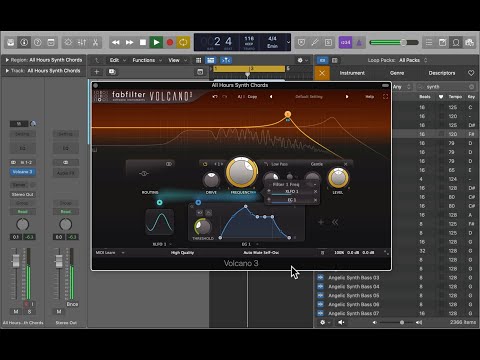Select the Angelic Synth Bass 07 loop
Viewport: 480px width, 360px height.
(353, 313)
